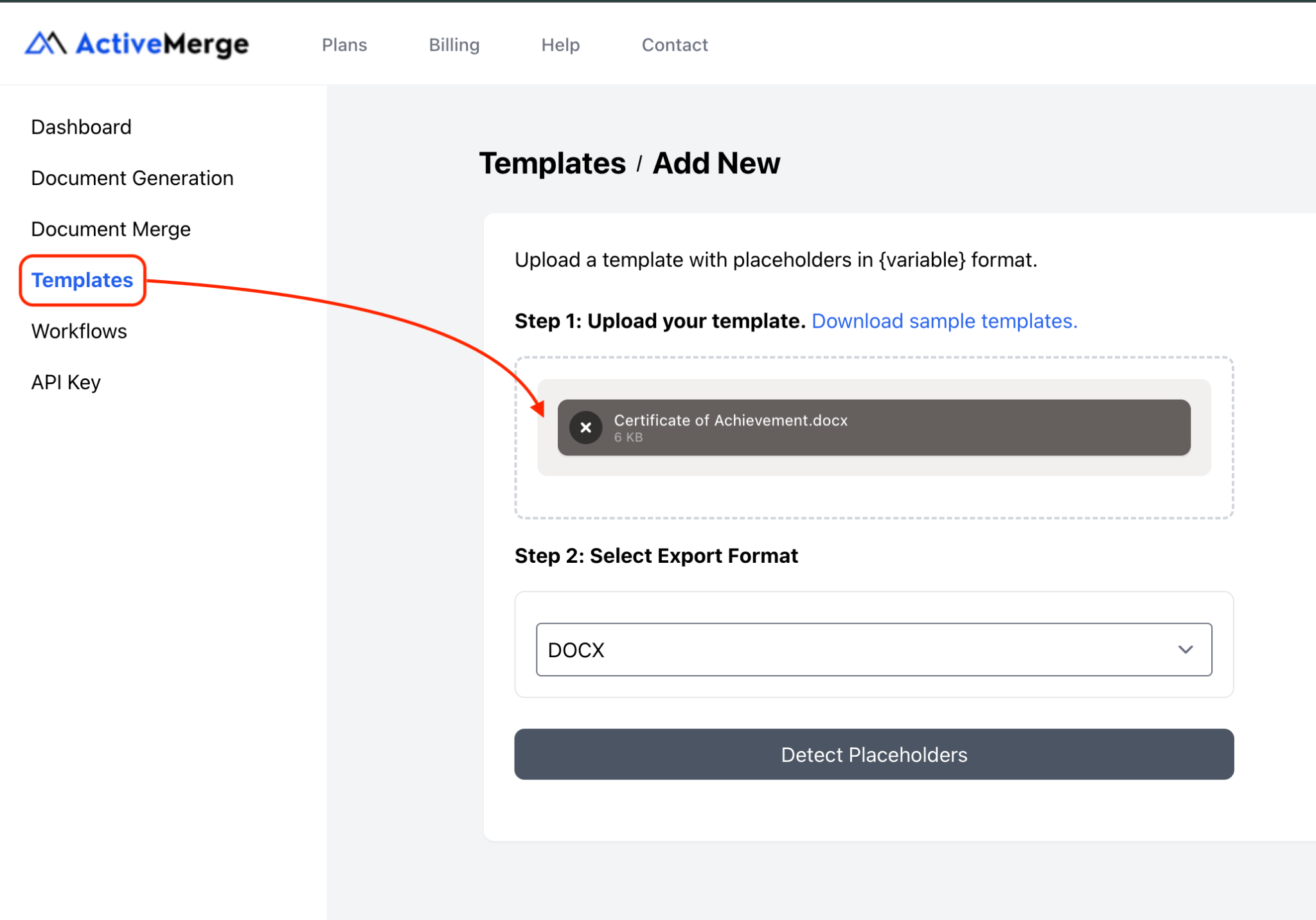Open the Document Merge page

[110, 229]
